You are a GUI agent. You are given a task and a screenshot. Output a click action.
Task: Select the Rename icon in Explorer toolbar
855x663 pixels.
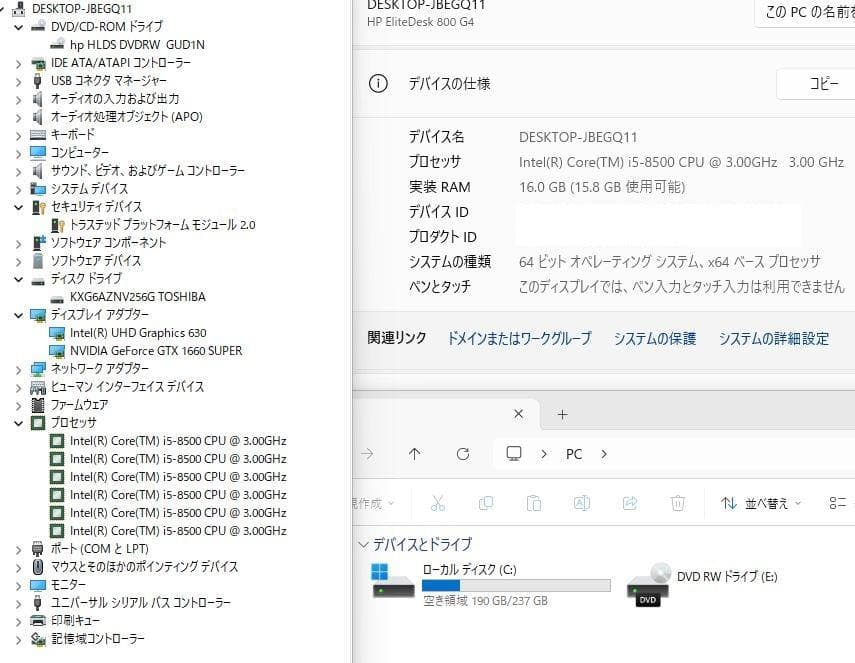(x=582, y=502)
